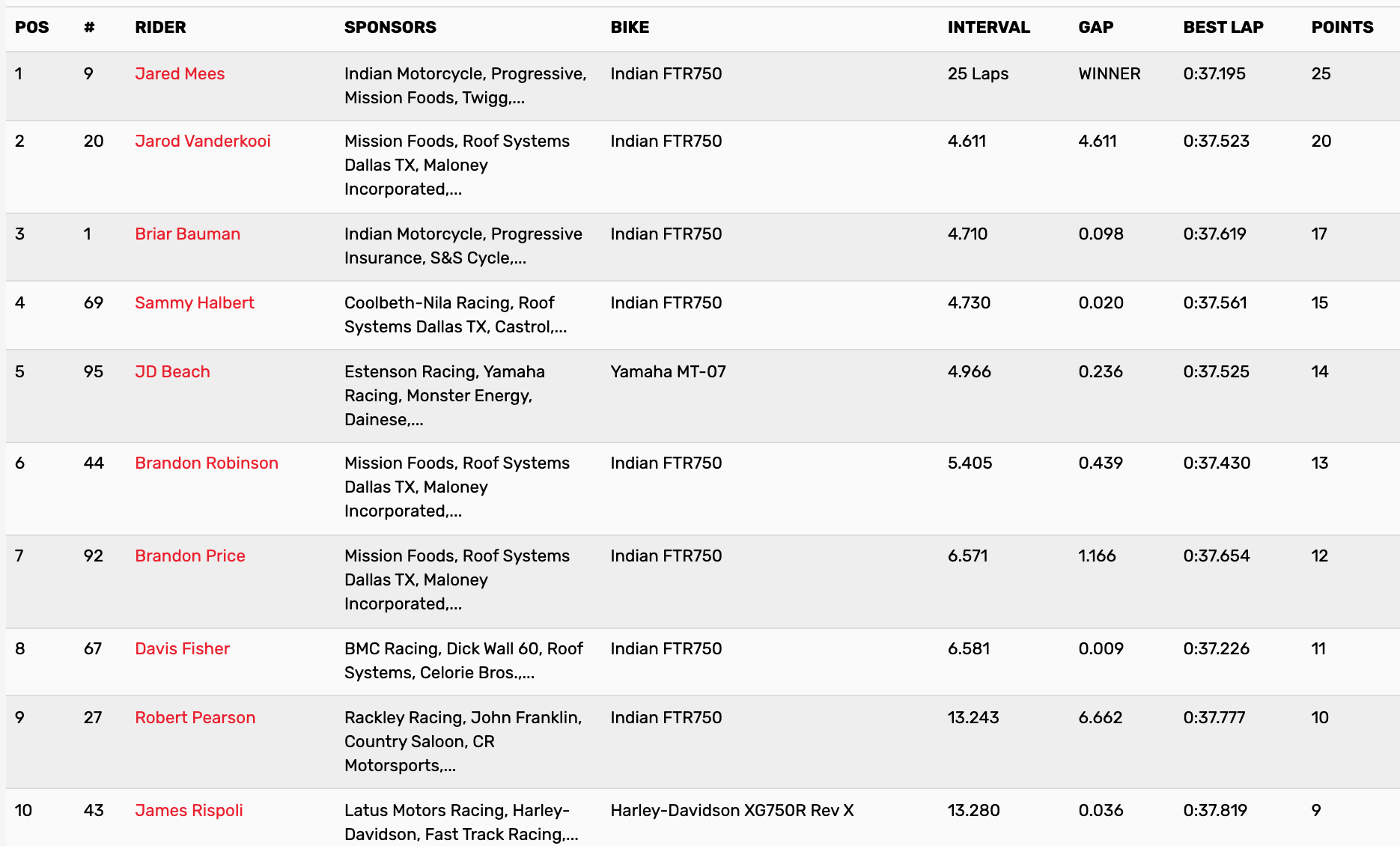Select the SPONSORS column header
This screenshot has width=1400, height=846.
[x=390, y=28]
